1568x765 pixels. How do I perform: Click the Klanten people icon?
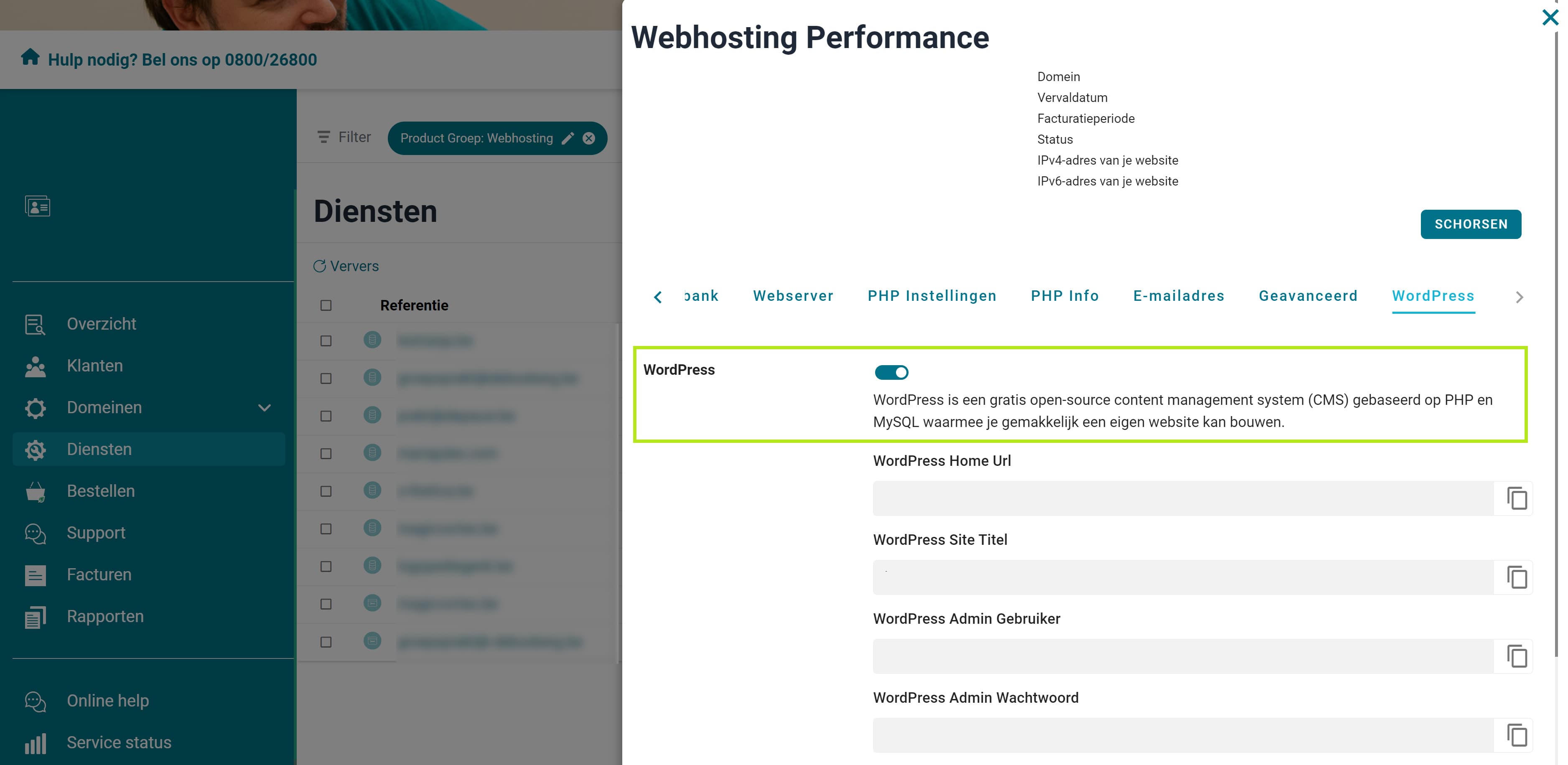tap(35, 366)
